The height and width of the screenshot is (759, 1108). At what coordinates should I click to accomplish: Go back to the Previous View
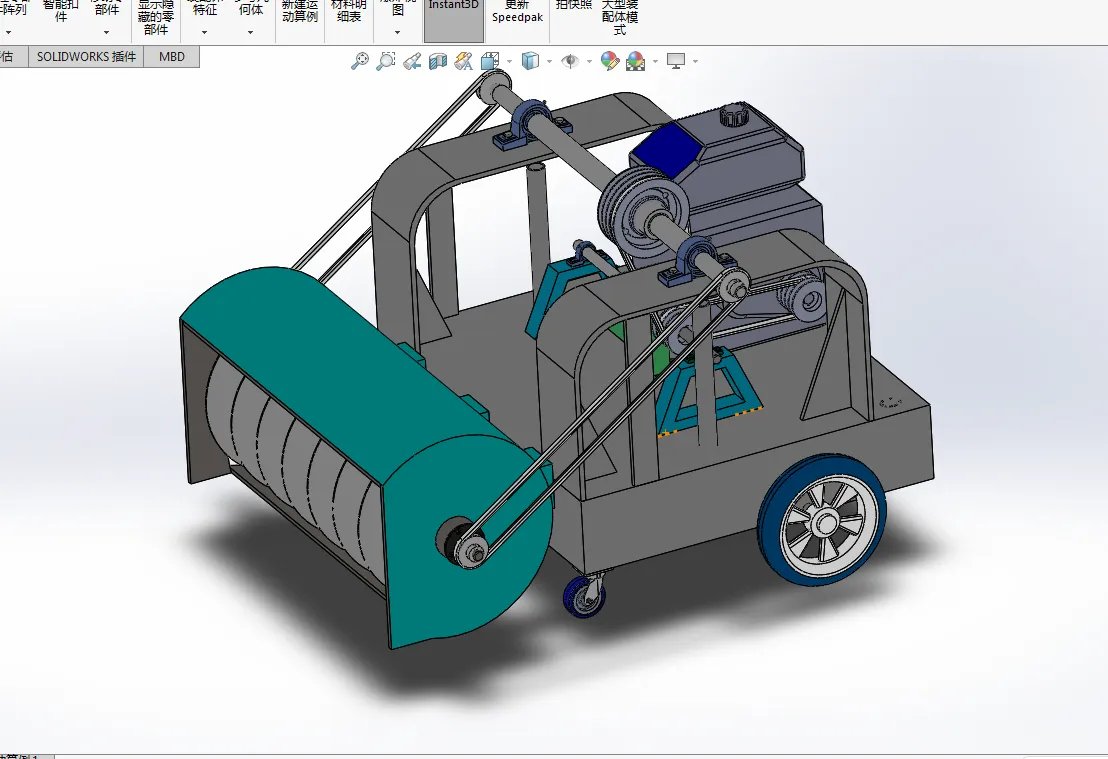tap(412, 62)
